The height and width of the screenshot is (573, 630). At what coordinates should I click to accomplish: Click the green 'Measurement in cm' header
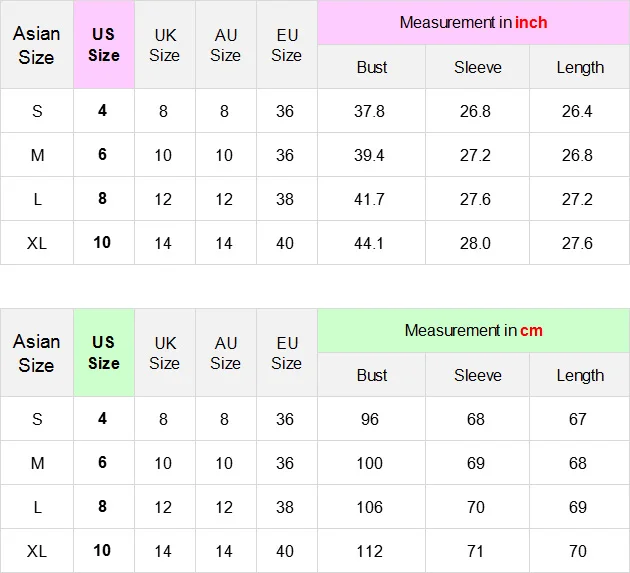[473, 331]
